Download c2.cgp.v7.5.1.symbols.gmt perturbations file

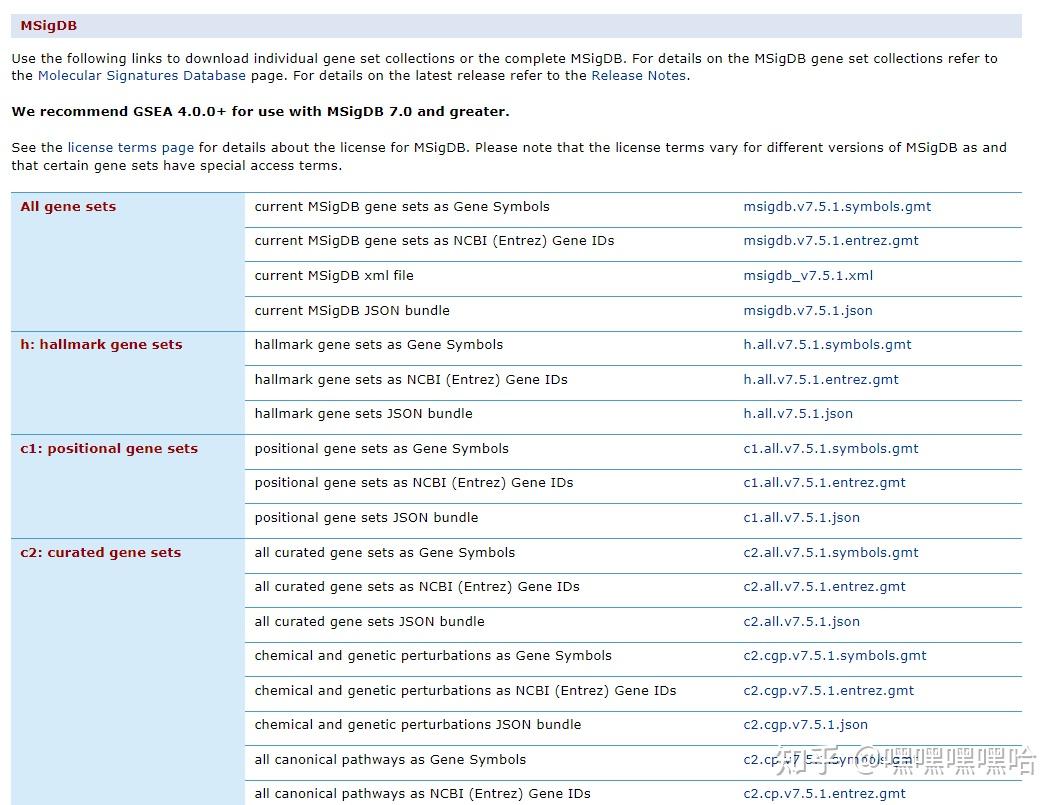click(x=835, y=656)
